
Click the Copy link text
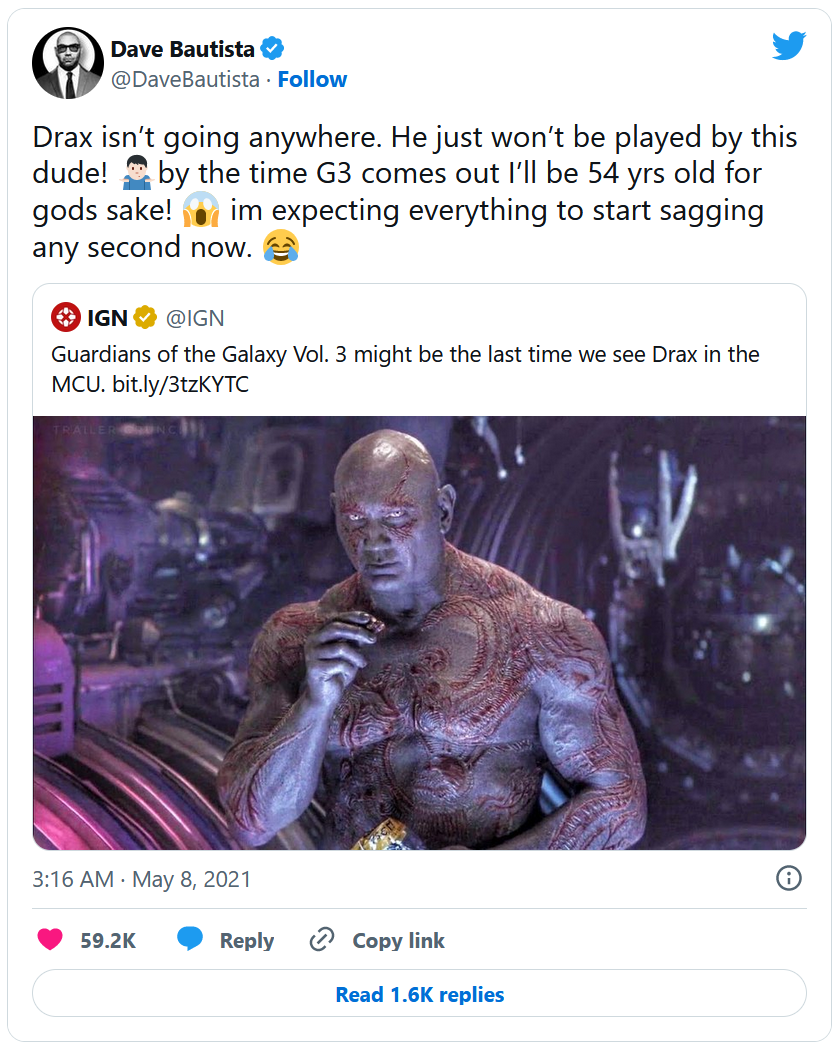point(398,941)
